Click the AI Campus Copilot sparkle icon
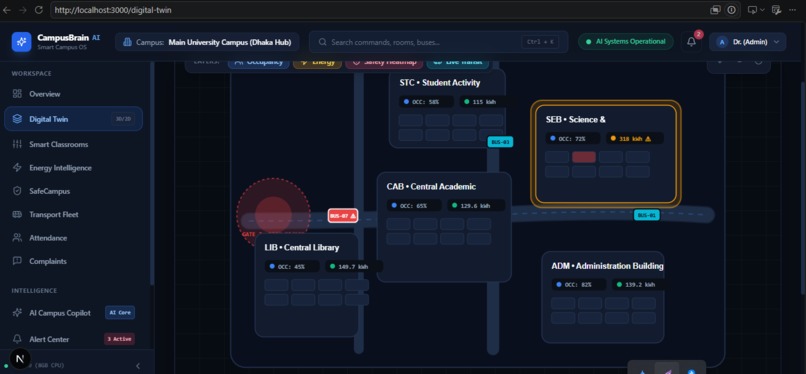 (17, 312)
